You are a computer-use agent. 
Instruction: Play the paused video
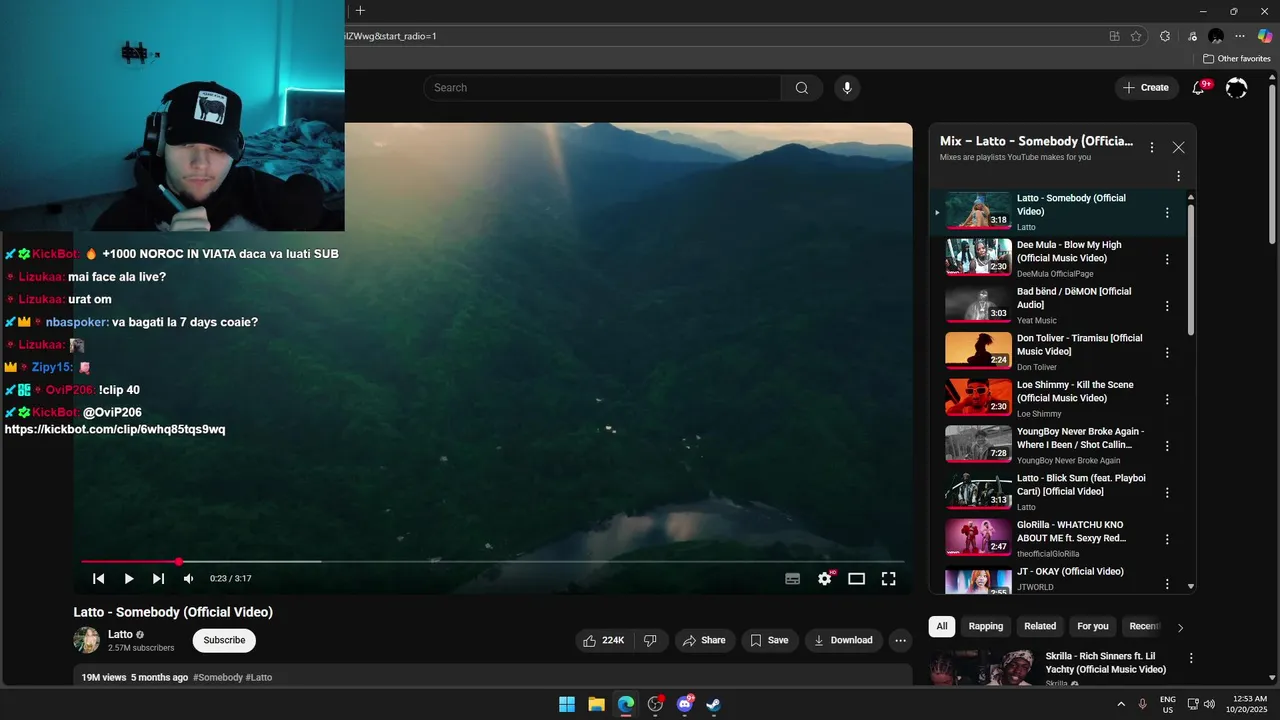[128, 578]
